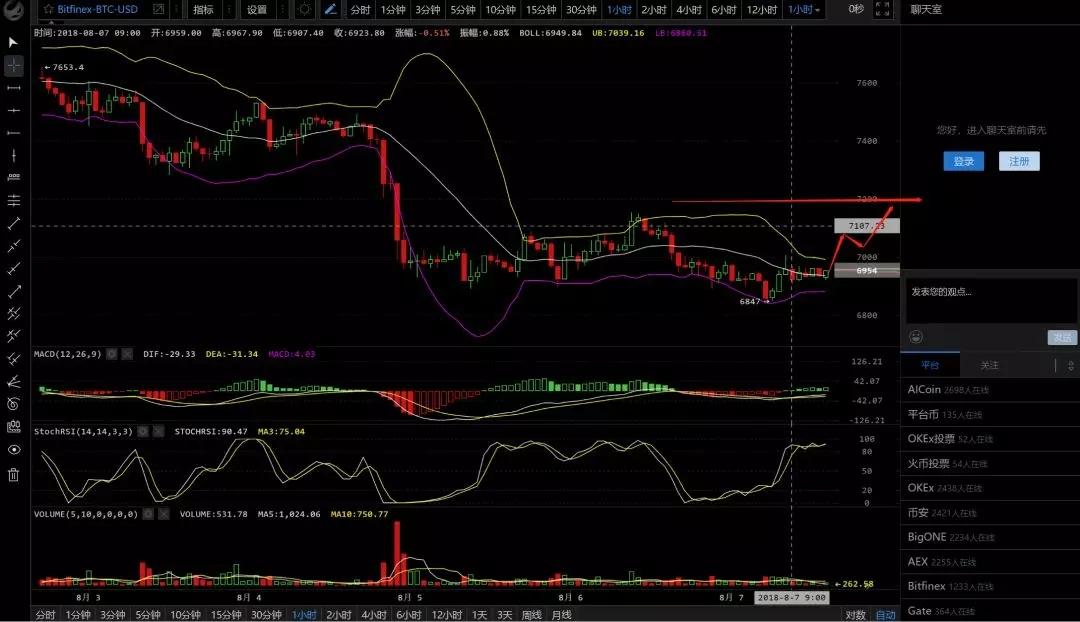Select 3天 in bottom timeframe bar
This screenshot has height=622, width=1080.
click(x=505, y=615)
